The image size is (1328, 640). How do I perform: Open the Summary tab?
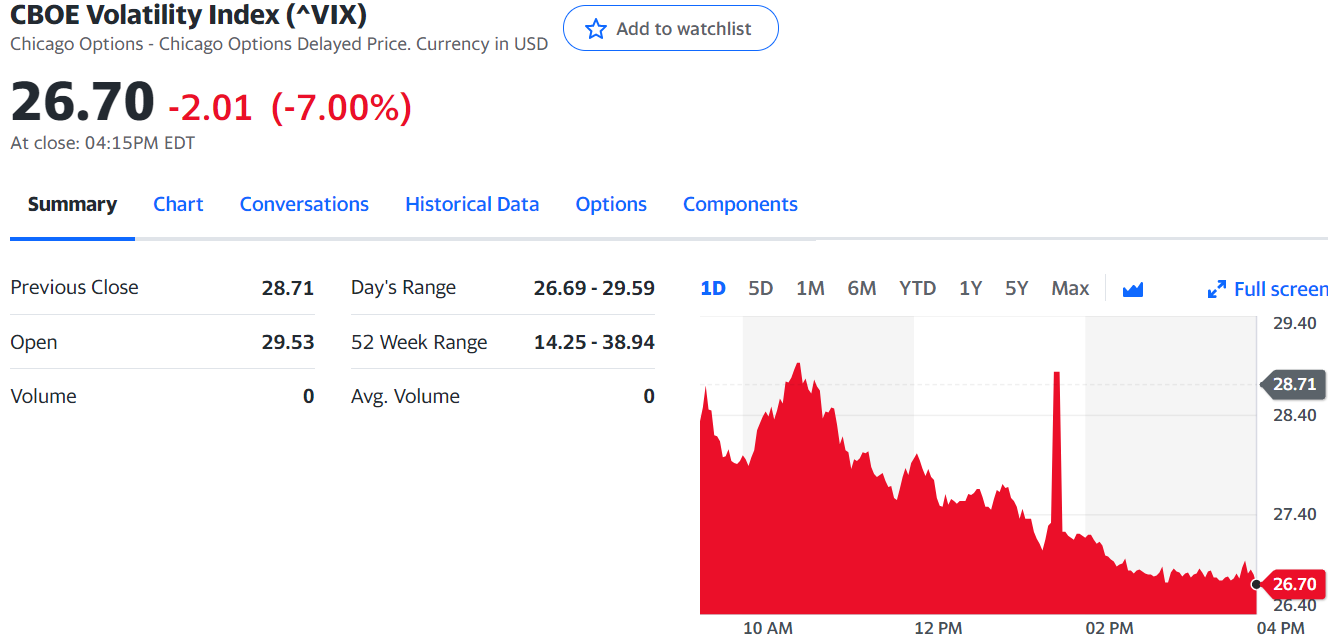(72, 204)
